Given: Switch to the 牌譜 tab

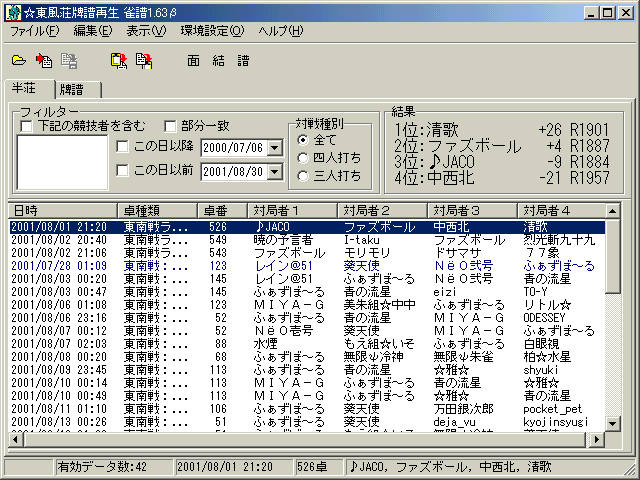Looking at the screenshot, I should tap(71, 88).
